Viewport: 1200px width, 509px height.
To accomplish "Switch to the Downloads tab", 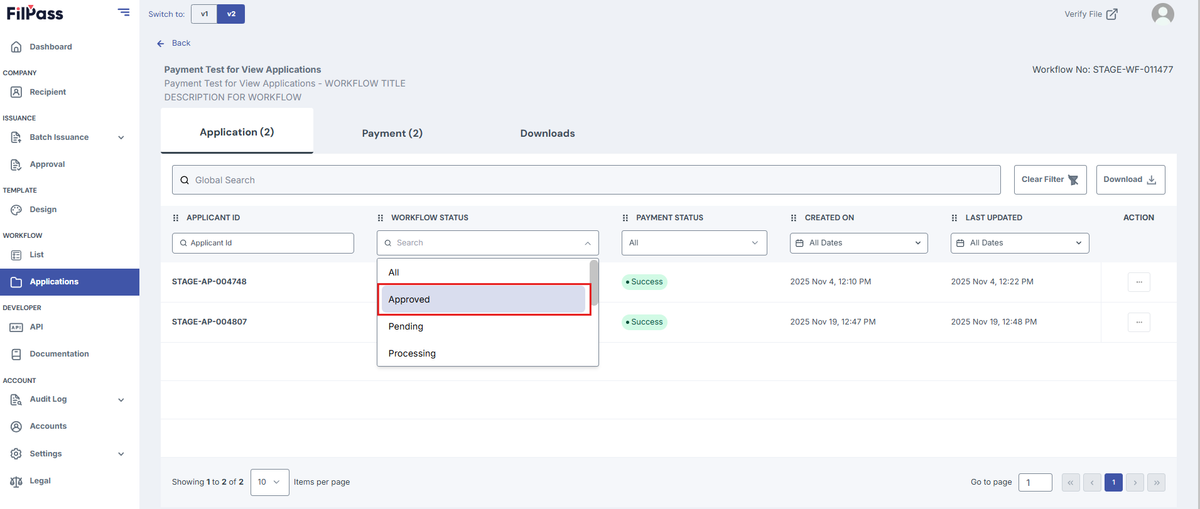I will tap(547, 133).
